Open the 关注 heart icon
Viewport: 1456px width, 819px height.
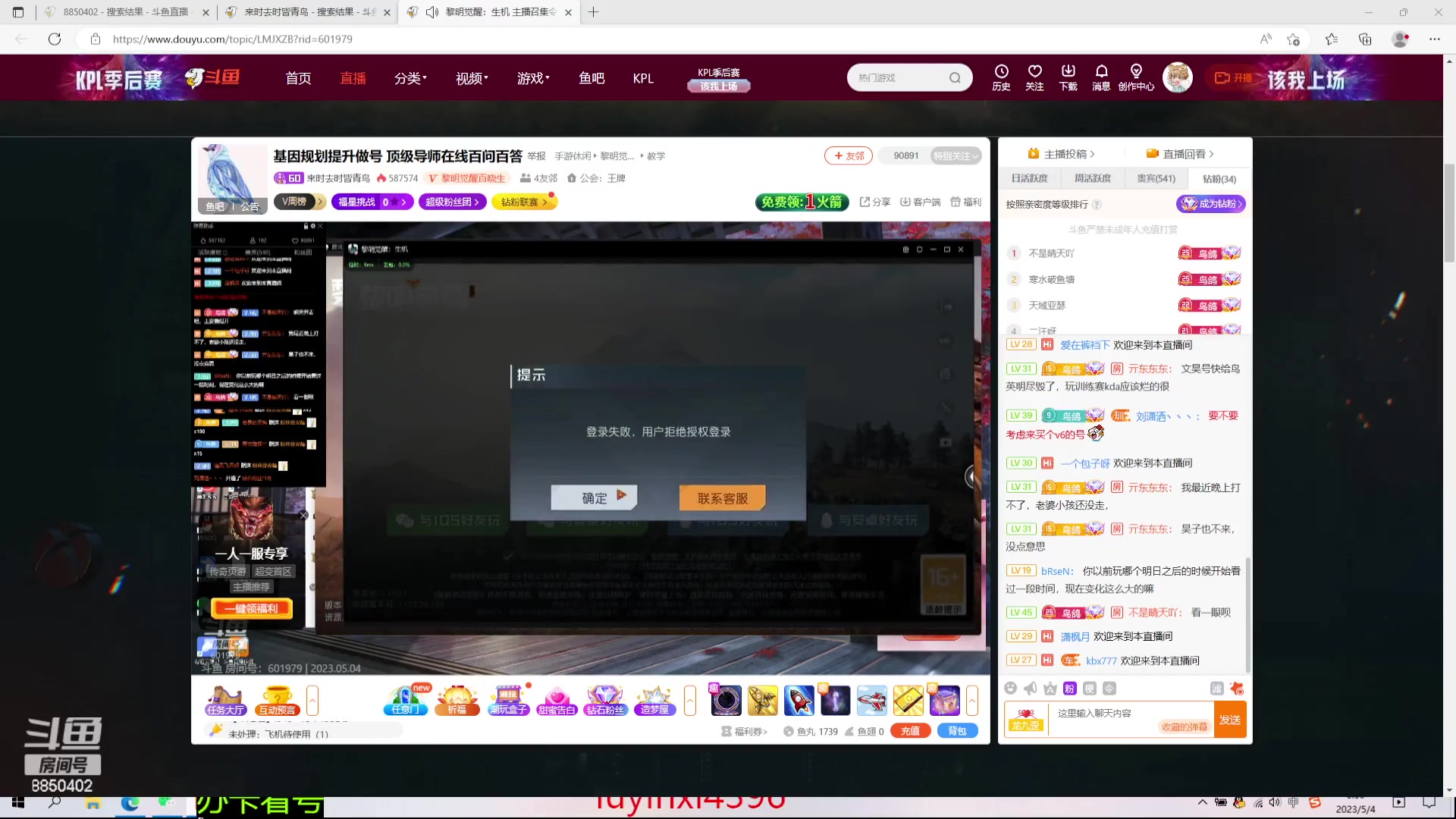pyautogui.click(x=1034, y=77)
